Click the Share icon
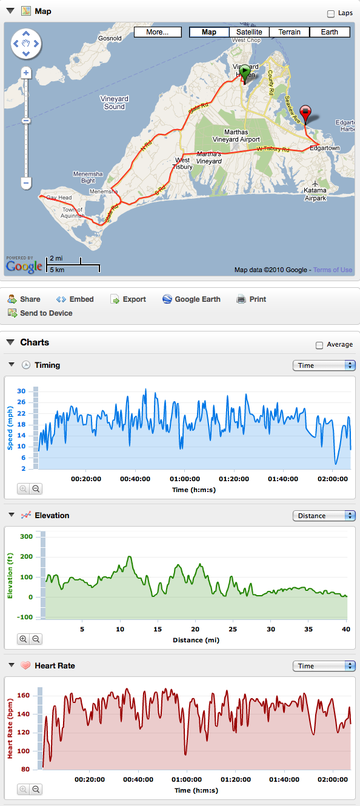360x806 pixels. 12,299
